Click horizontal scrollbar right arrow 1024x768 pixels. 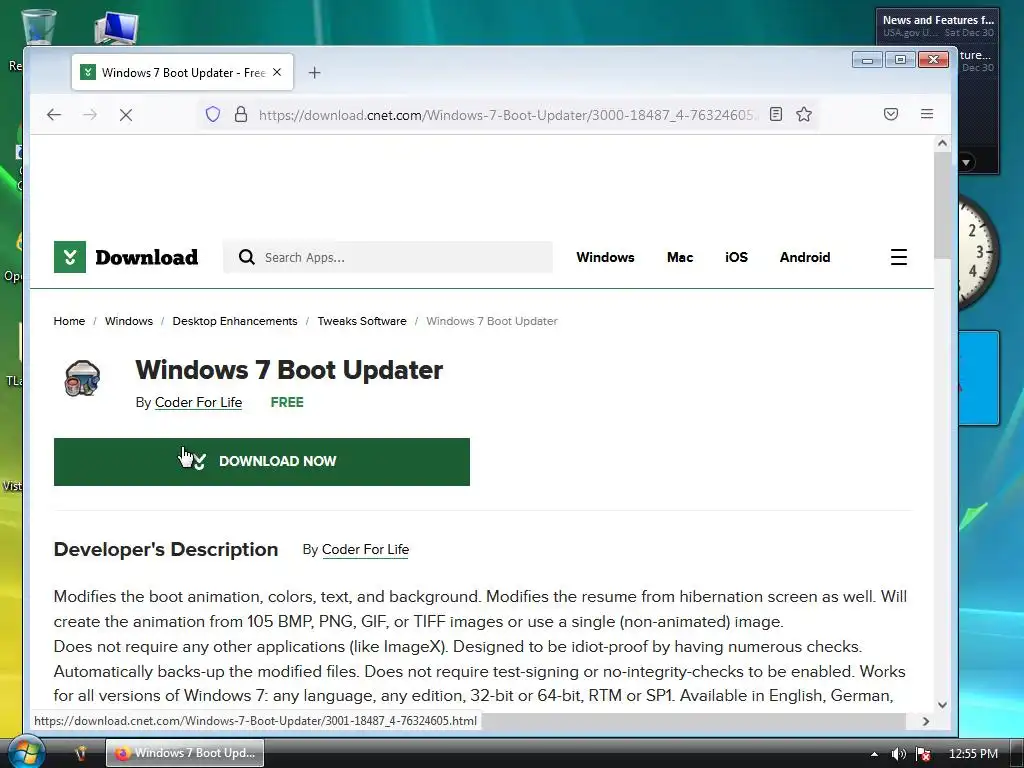925,721
